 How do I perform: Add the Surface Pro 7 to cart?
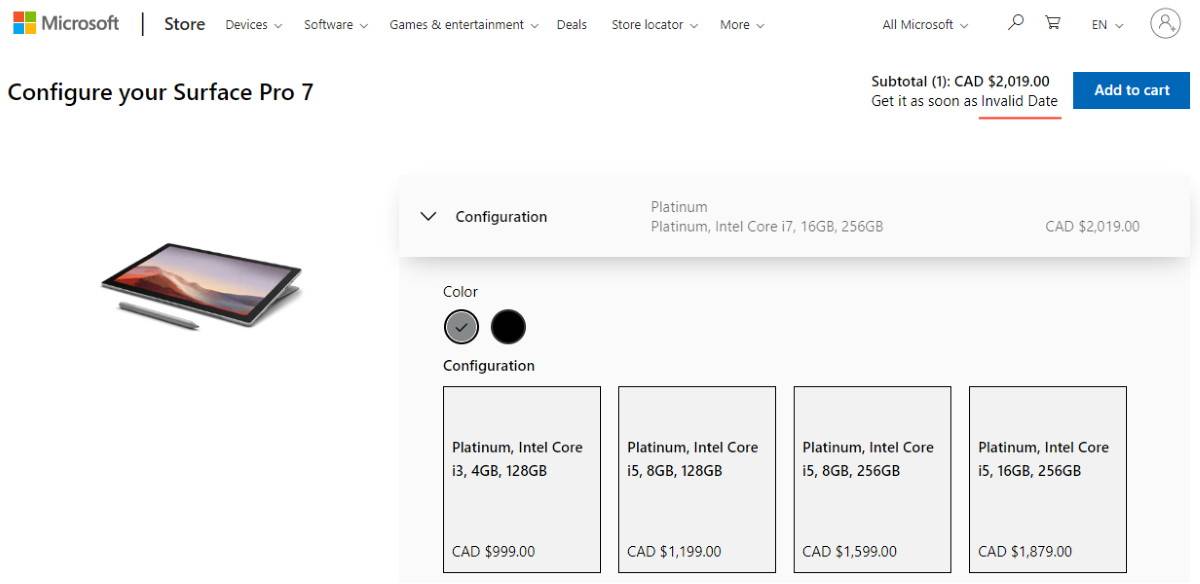coord(1132,90)
